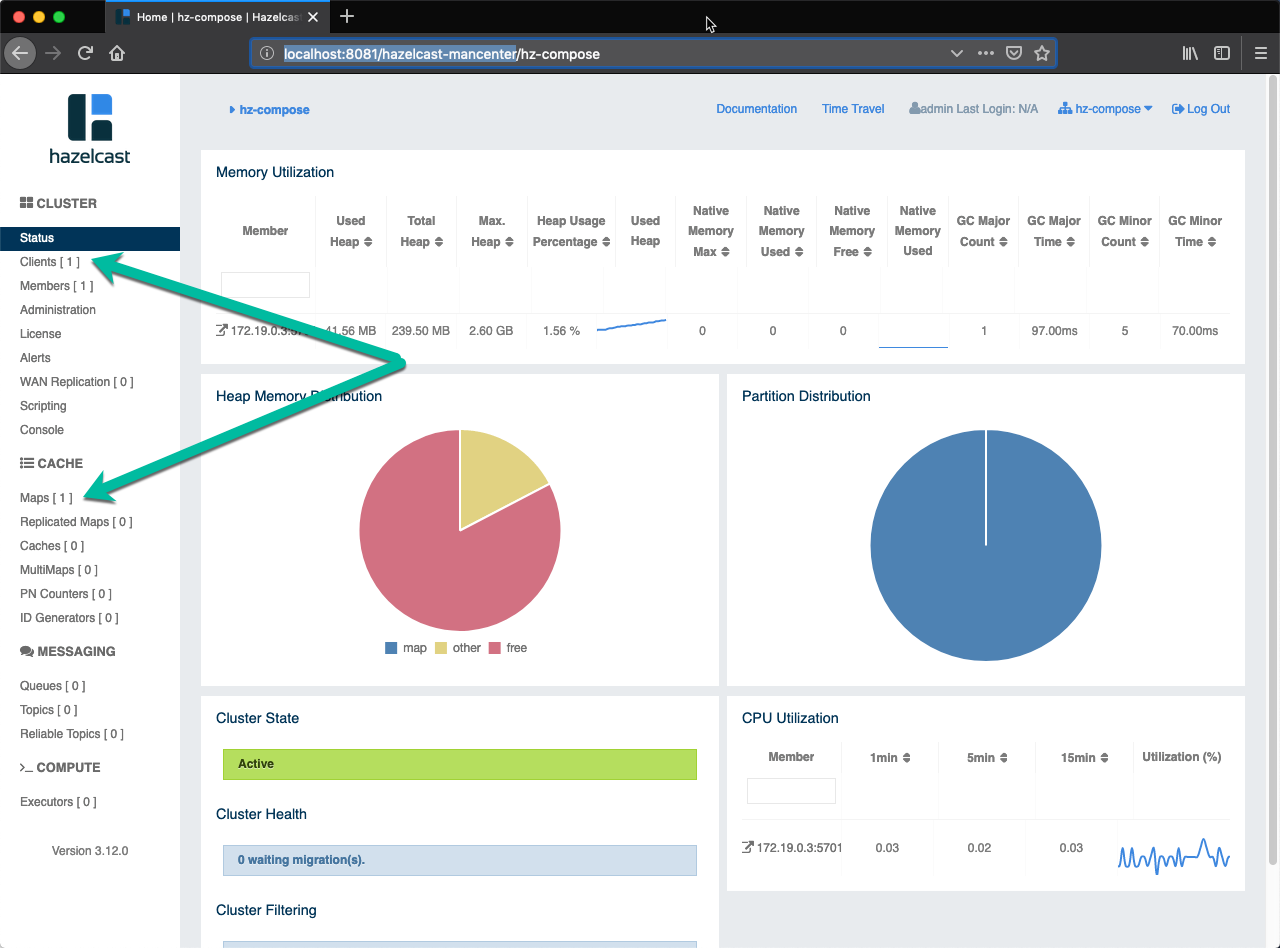Click the Hazelcast logo

click(90, 128)
